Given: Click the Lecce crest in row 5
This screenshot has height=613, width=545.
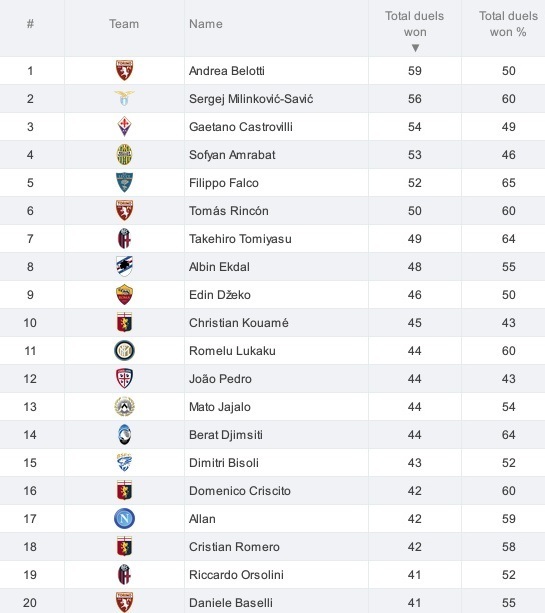Looking at the screenshot, I should coord(124,183).
